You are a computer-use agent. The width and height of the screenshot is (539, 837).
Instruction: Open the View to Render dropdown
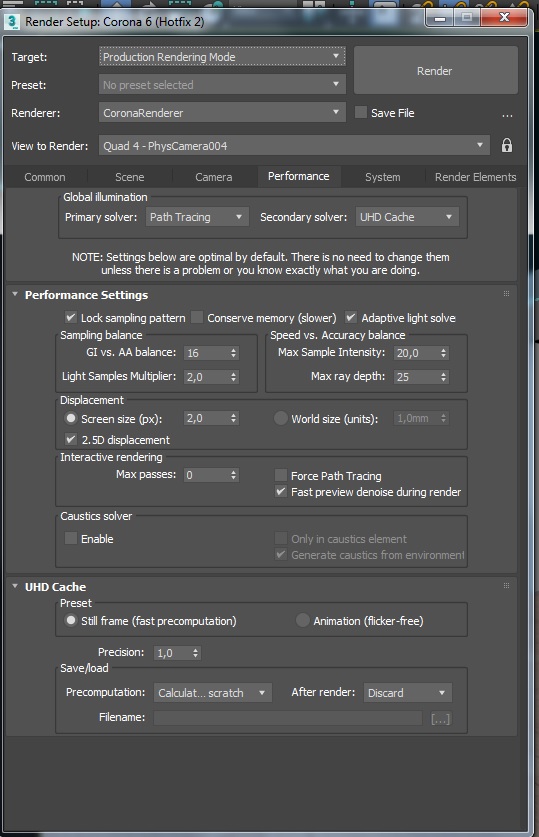click(x=294, y=145)
